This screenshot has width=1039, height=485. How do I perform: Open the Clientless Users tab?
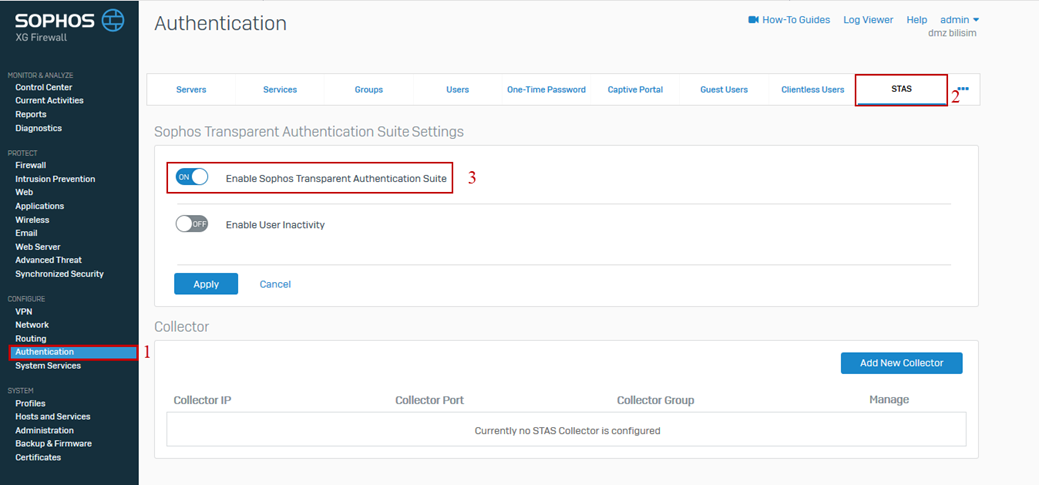pos(812,89)
